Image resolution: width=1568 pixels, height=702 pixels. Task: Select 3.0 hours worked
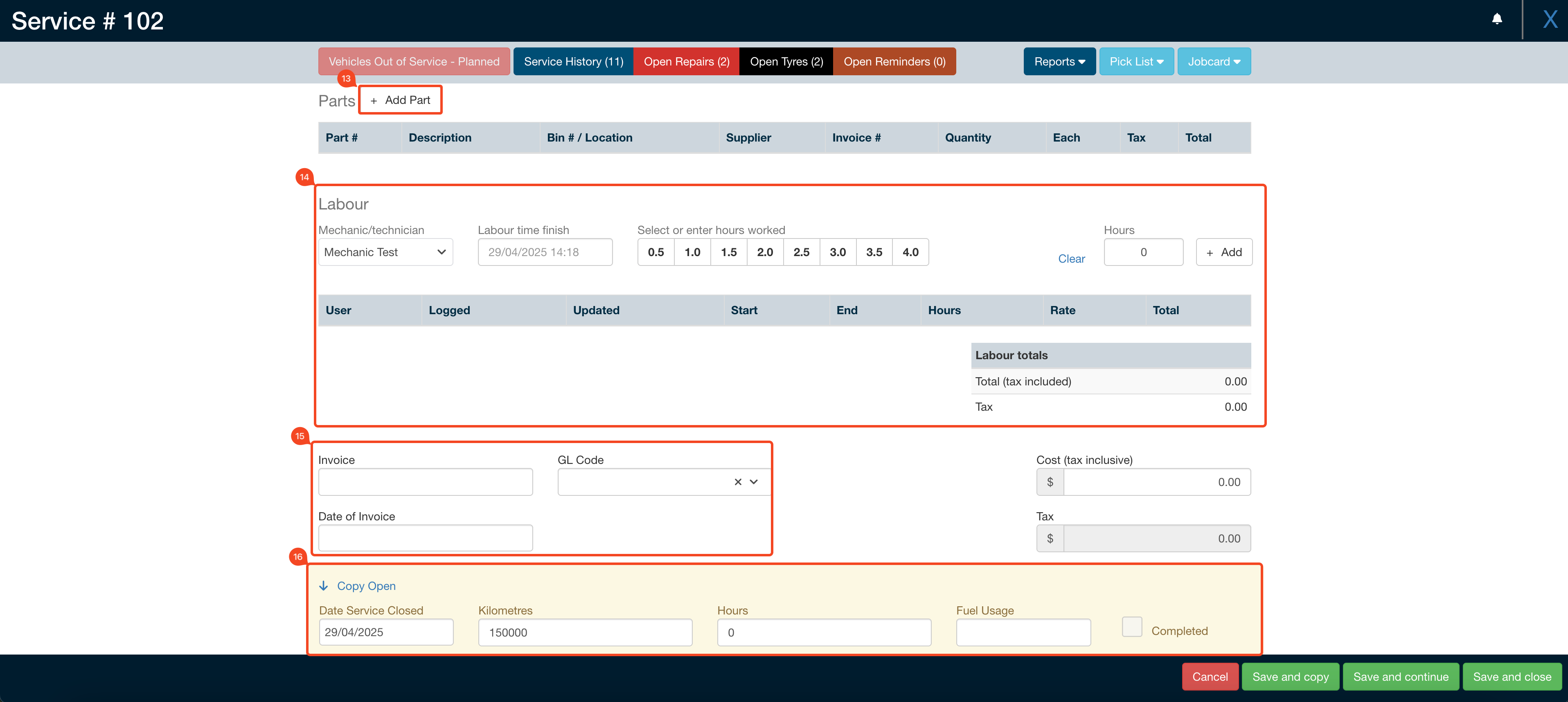tap(838, 252)
